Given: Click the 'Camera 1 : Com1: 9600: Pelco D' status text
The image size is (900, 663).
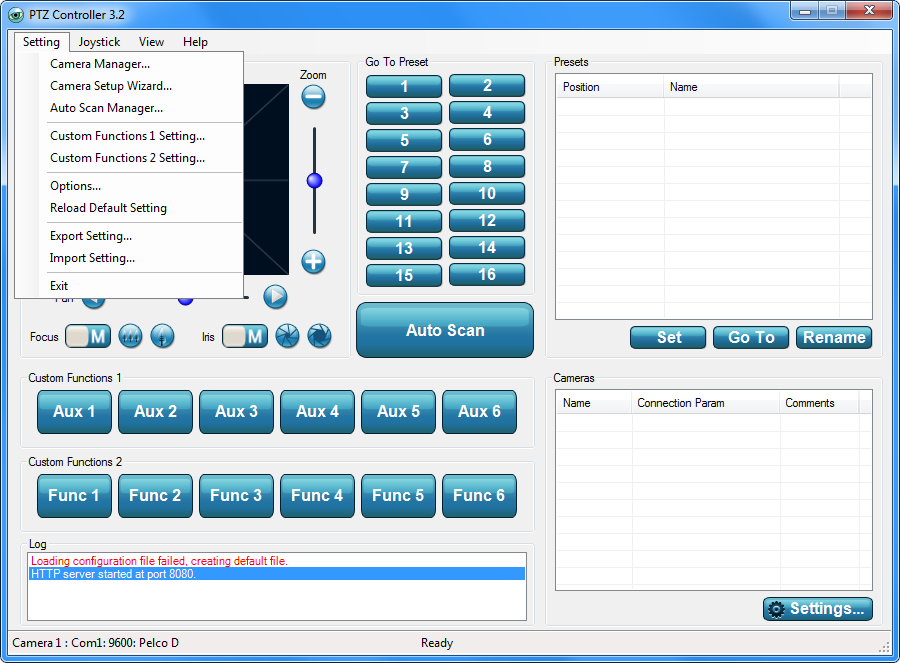Looking at the screenshot, I should coord(96,643).
